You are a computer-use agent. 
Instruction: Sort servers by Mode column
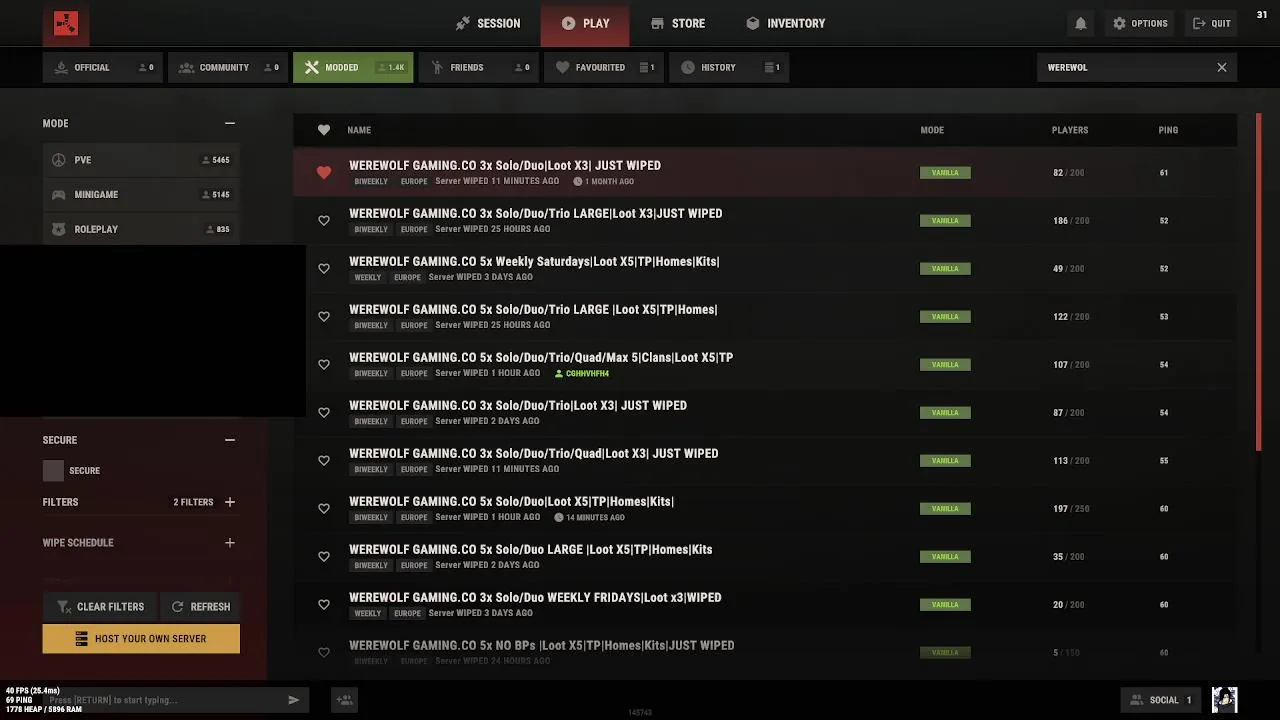[932, 130]
